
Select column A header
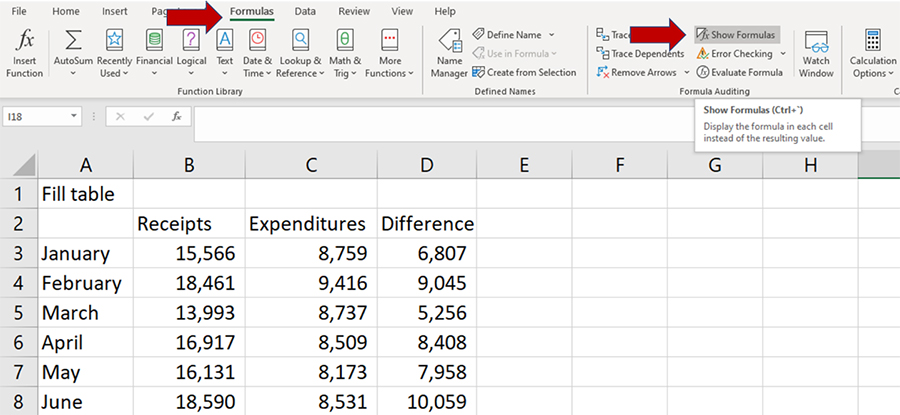(86, 165)
